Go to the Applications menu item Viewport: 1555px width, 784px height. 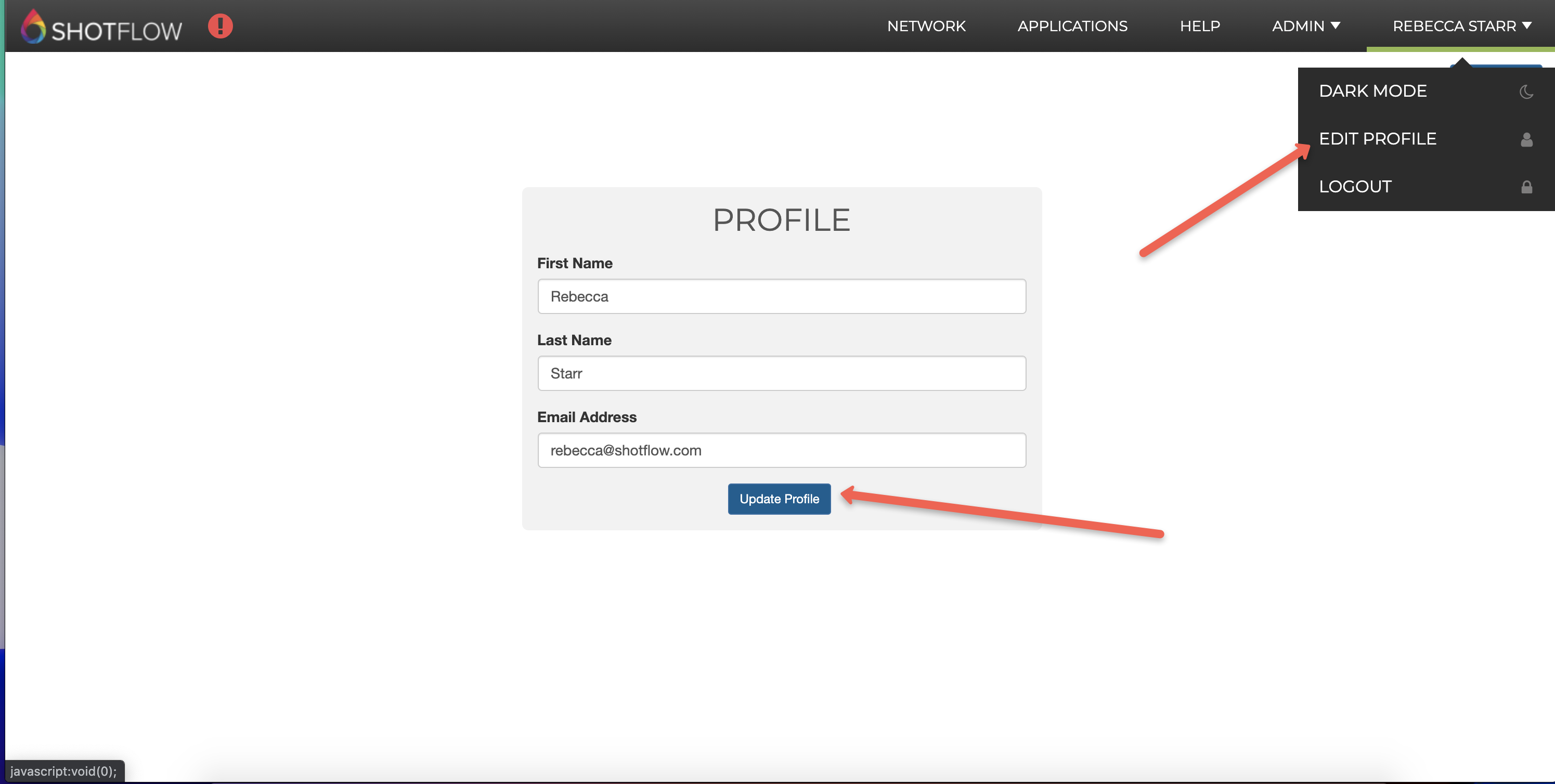(x=1072, y=26)
